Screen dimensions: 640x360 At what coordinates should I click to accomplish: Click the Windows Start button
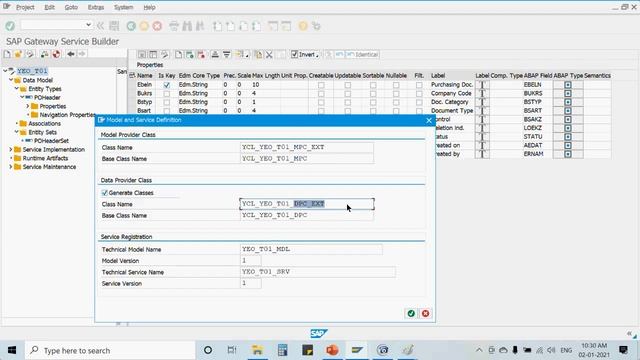(12, 350)
